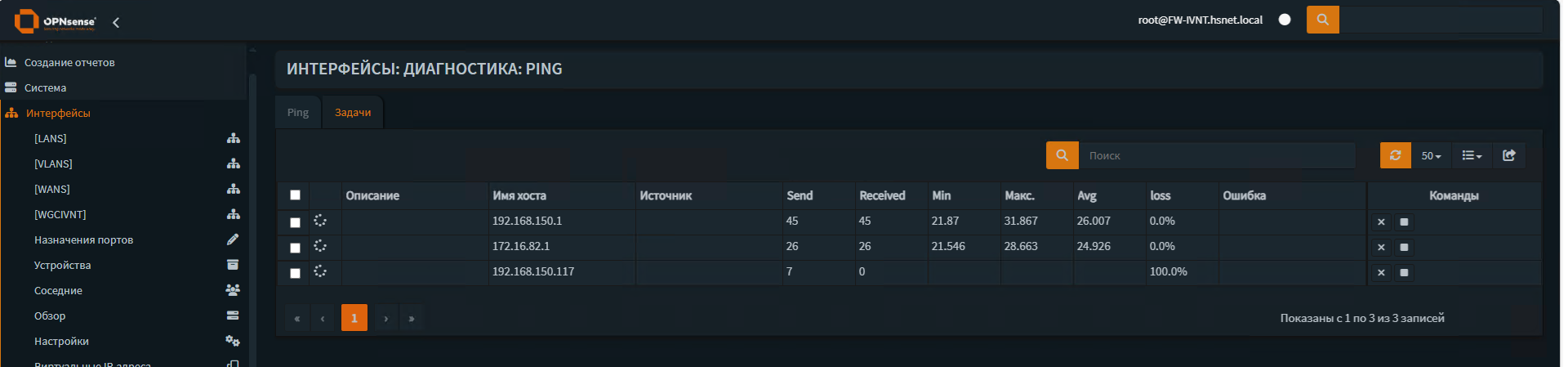
Task: Expand the [LANS] interface menu
Action: click(x=51, y=139)
